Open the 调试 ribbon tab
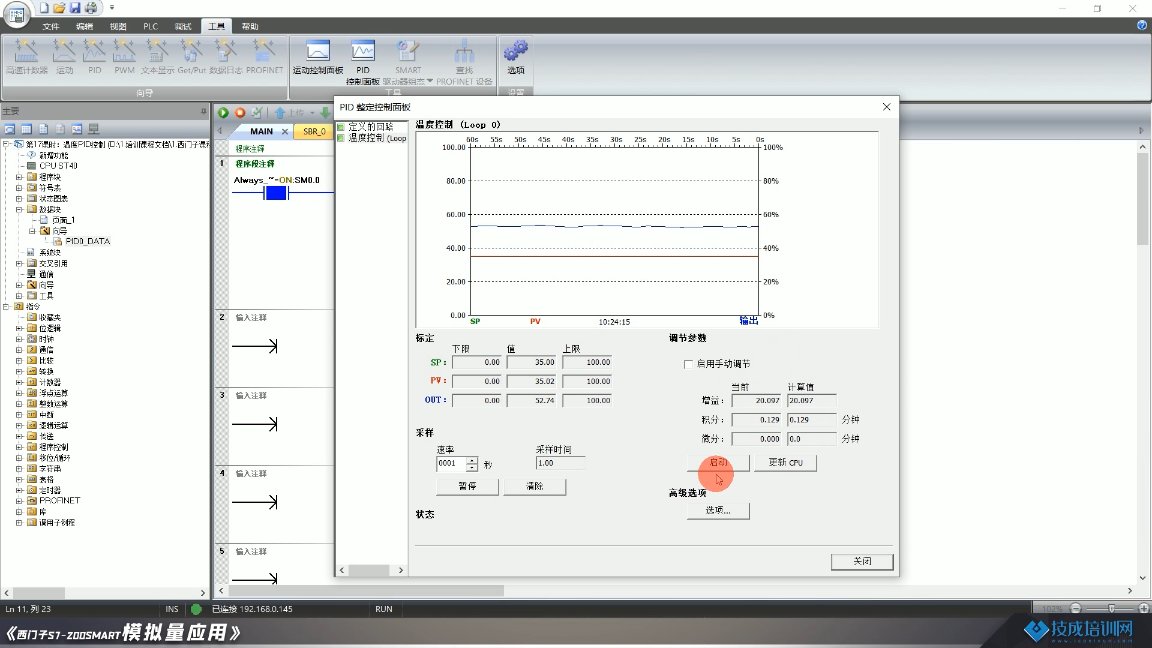This screenshot has width=1152, height=648. [x=183, y=26]
